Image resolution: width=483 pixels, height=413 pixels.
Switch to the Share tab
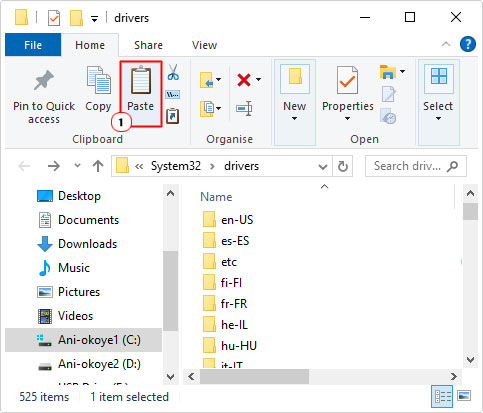pyautogui.click(x=148, y=45)
